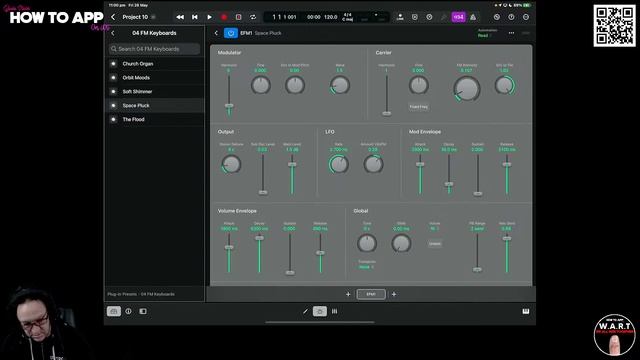Go back from Project 10
This screenshot has height=360, width=640.
[x=113, y=17]
